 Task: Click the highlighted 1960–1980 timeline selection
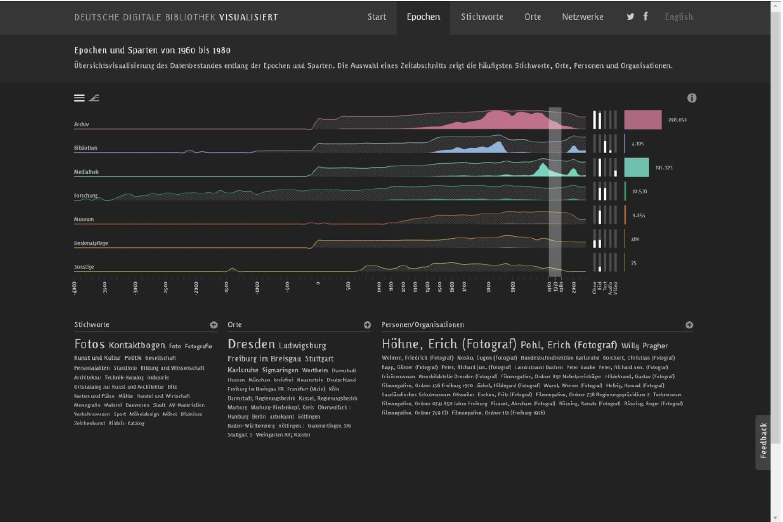tap(555, 190)
